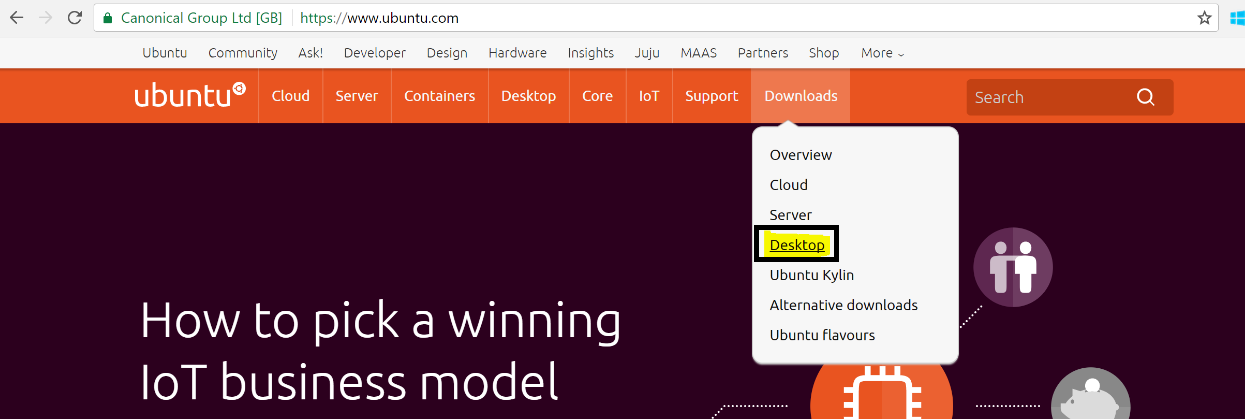Screen dimensions: 1245x419
Task: Go to Core section
Action: click(x=598, y=96)
